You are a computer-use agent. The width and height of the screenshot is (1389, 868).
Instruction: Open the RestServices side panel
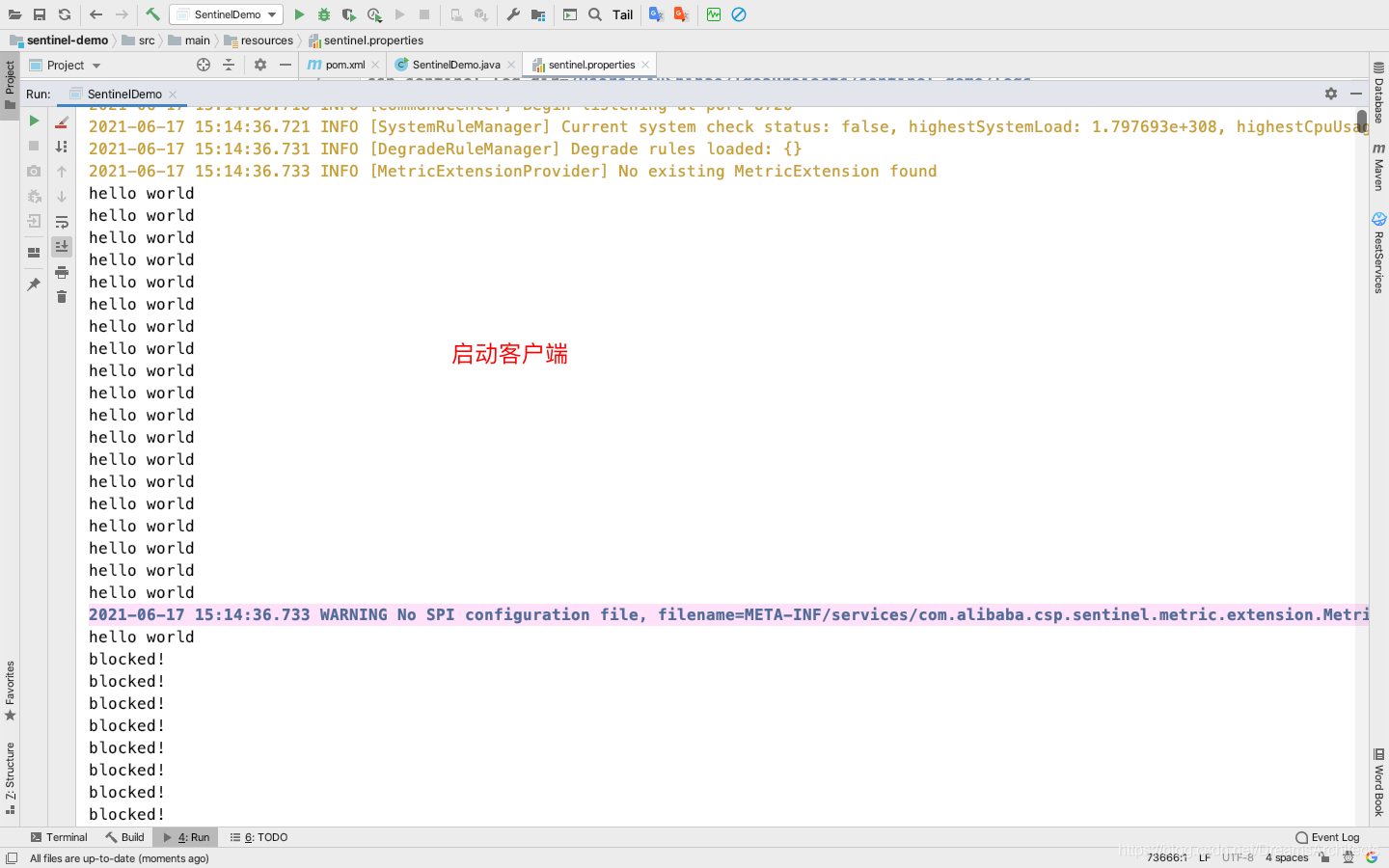pos(1378,254)
